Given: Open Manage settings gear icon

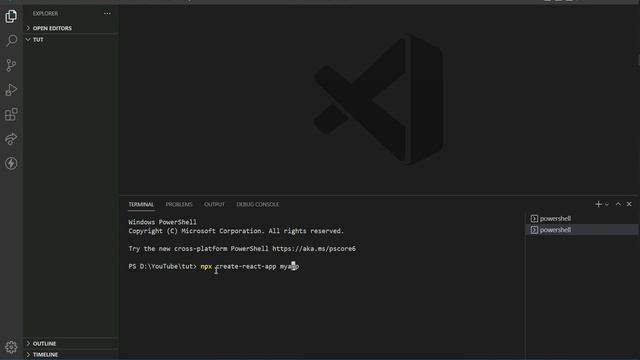Looking at the screenshot, I should point(11,347).
